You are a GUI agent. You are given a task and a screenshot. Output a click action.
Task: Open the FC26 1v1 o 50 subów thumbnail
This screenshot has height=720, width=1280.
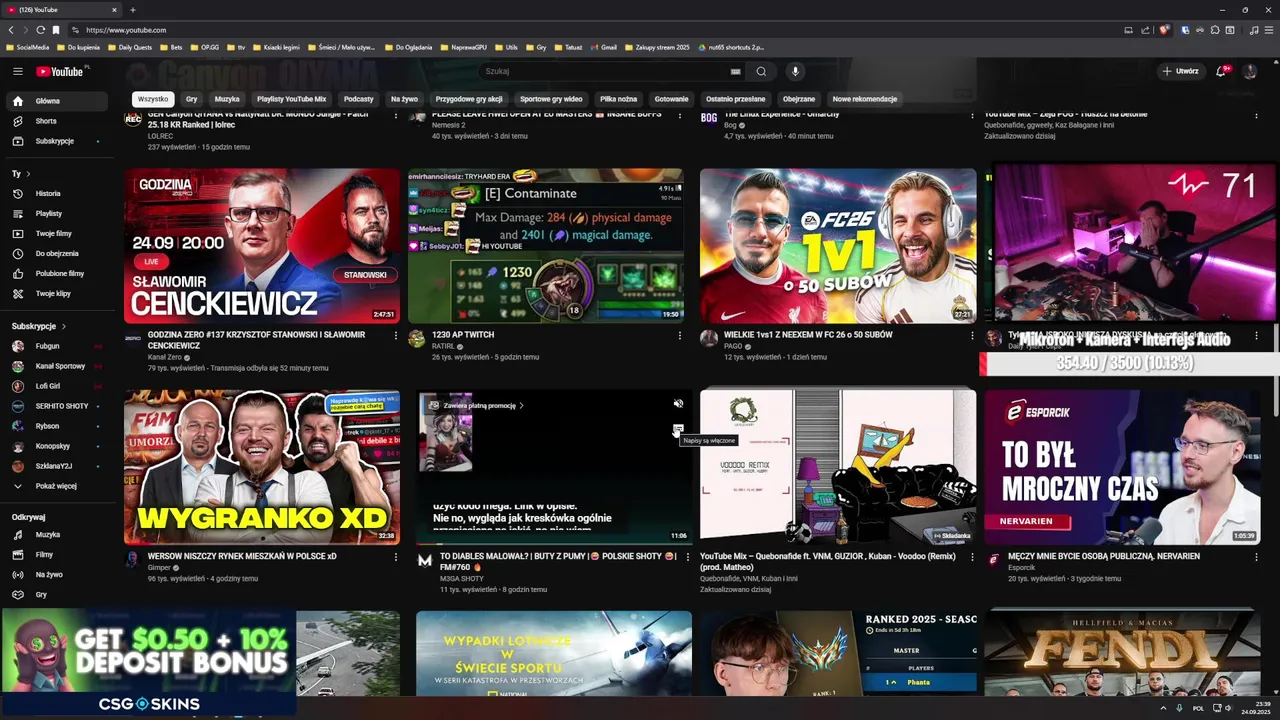pyautogui.click(x=838, y=245)
